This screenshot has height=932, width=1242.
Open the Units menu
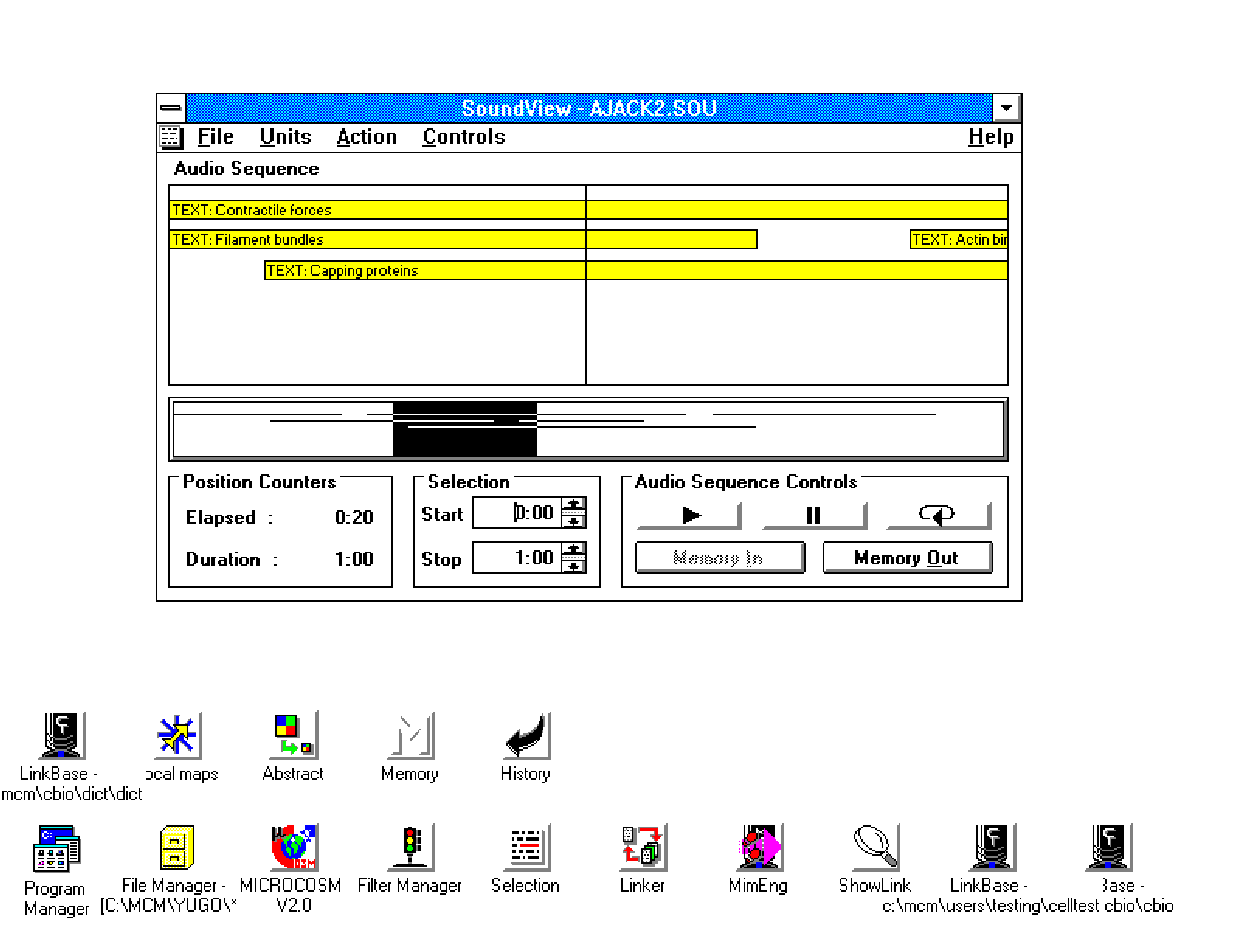[x=285, y=137]
